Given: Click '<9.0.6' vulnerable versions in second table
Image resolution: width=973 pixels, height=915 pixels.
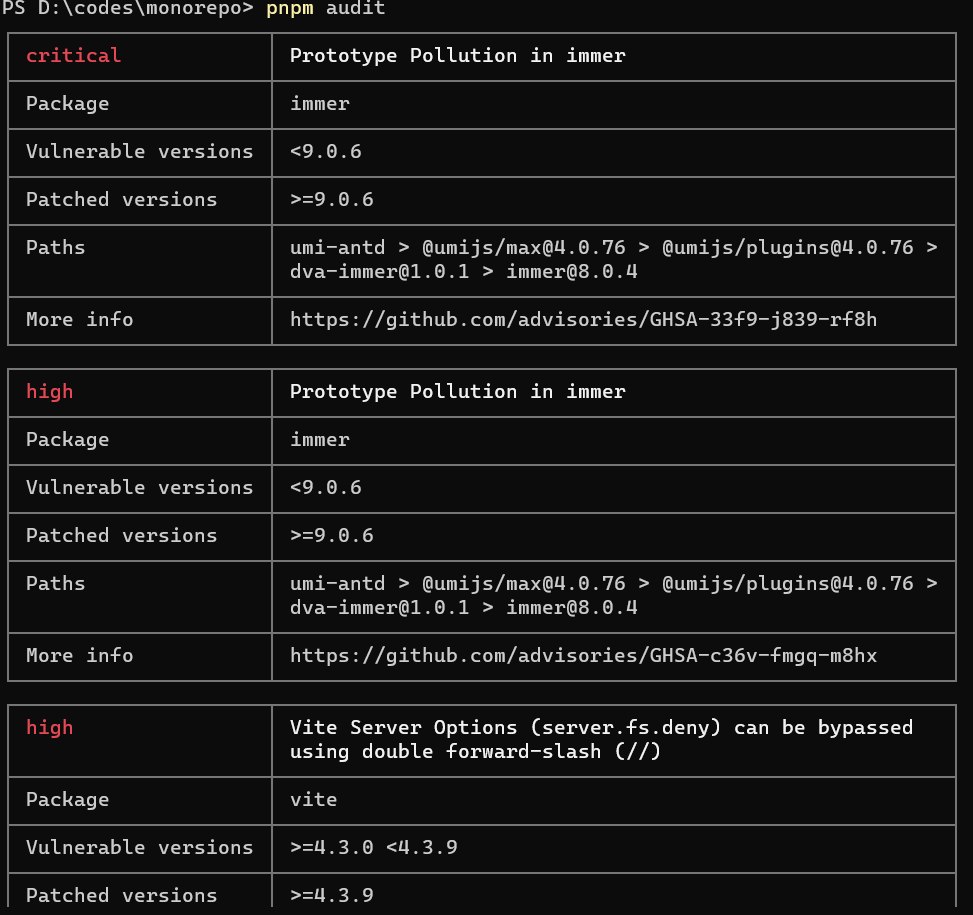Looking at the screenshot, I should pyautogui.click(x=325, y=488).
